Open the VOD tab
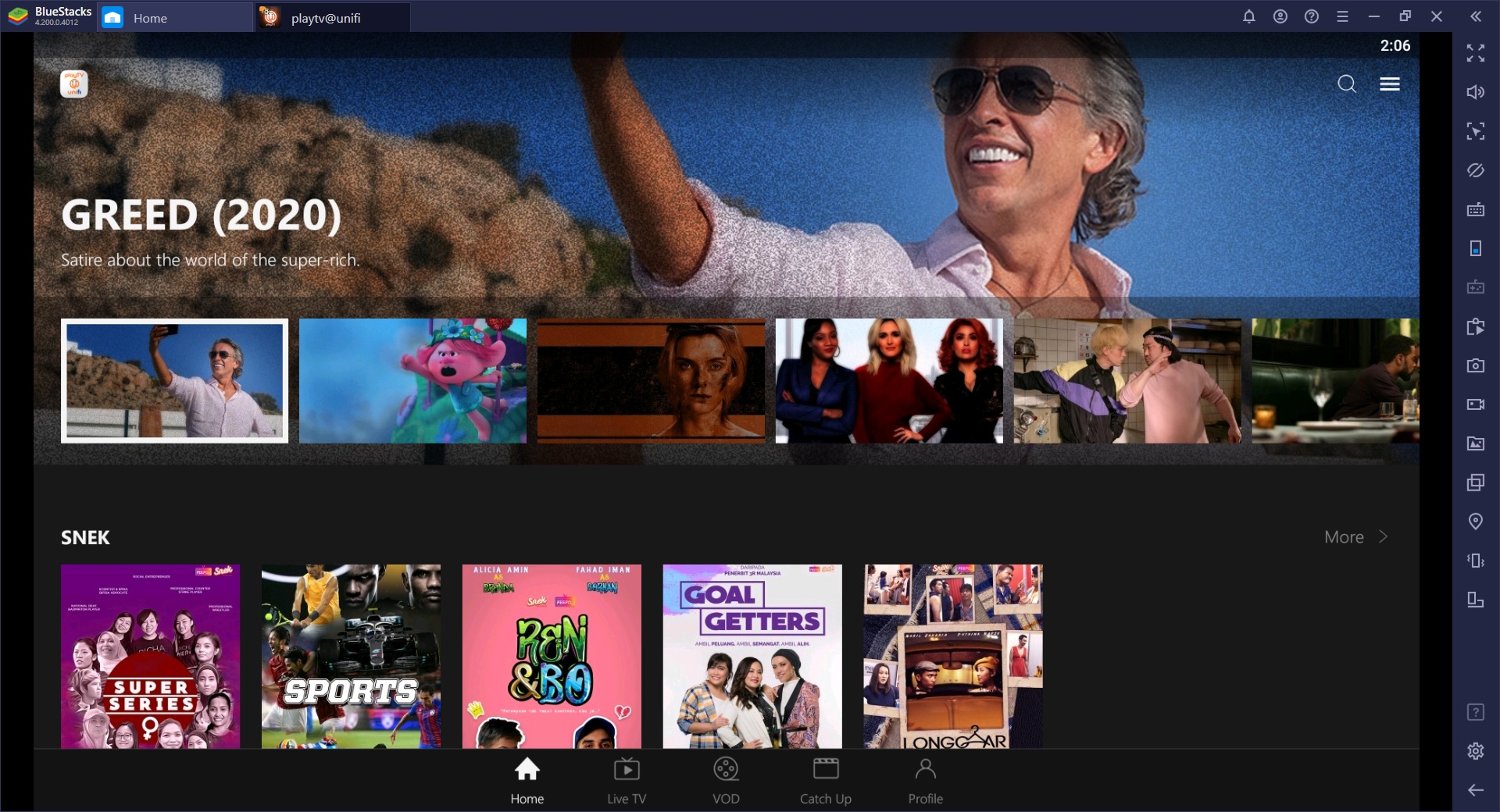 coord(726,780)
